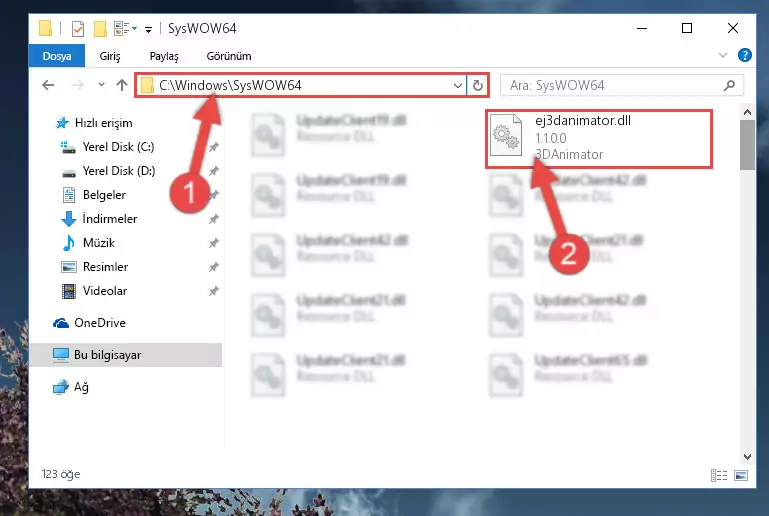Switch to the Görünüm ribbon tab
Image resolution: width=769 pixels, height=516 pixels.
(229, 56)
